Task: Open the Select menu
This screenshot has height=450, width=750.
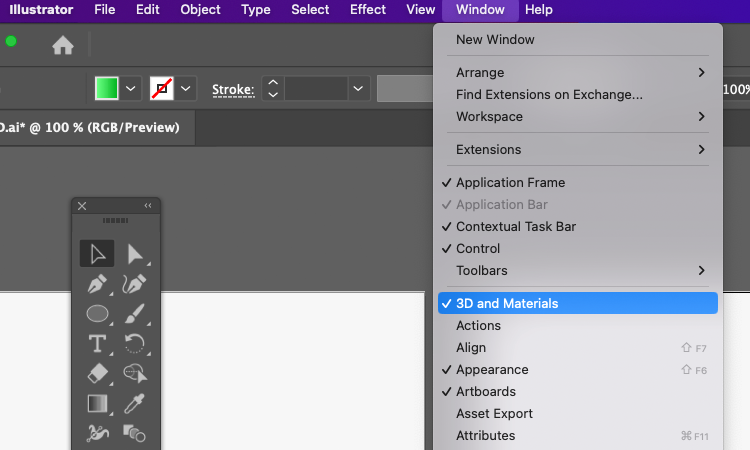Action: coord(310,10)
